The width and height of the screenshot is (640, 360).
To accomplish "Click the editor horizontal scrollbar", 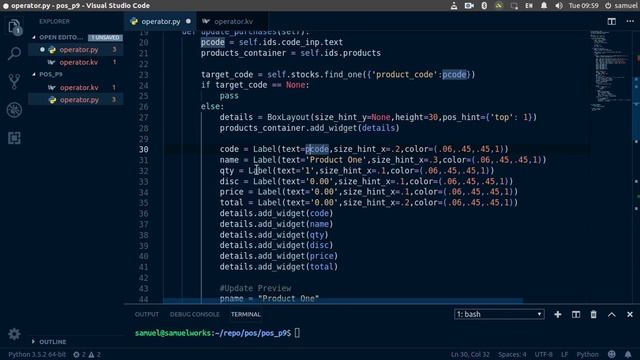I will click(x=343, y=301).
